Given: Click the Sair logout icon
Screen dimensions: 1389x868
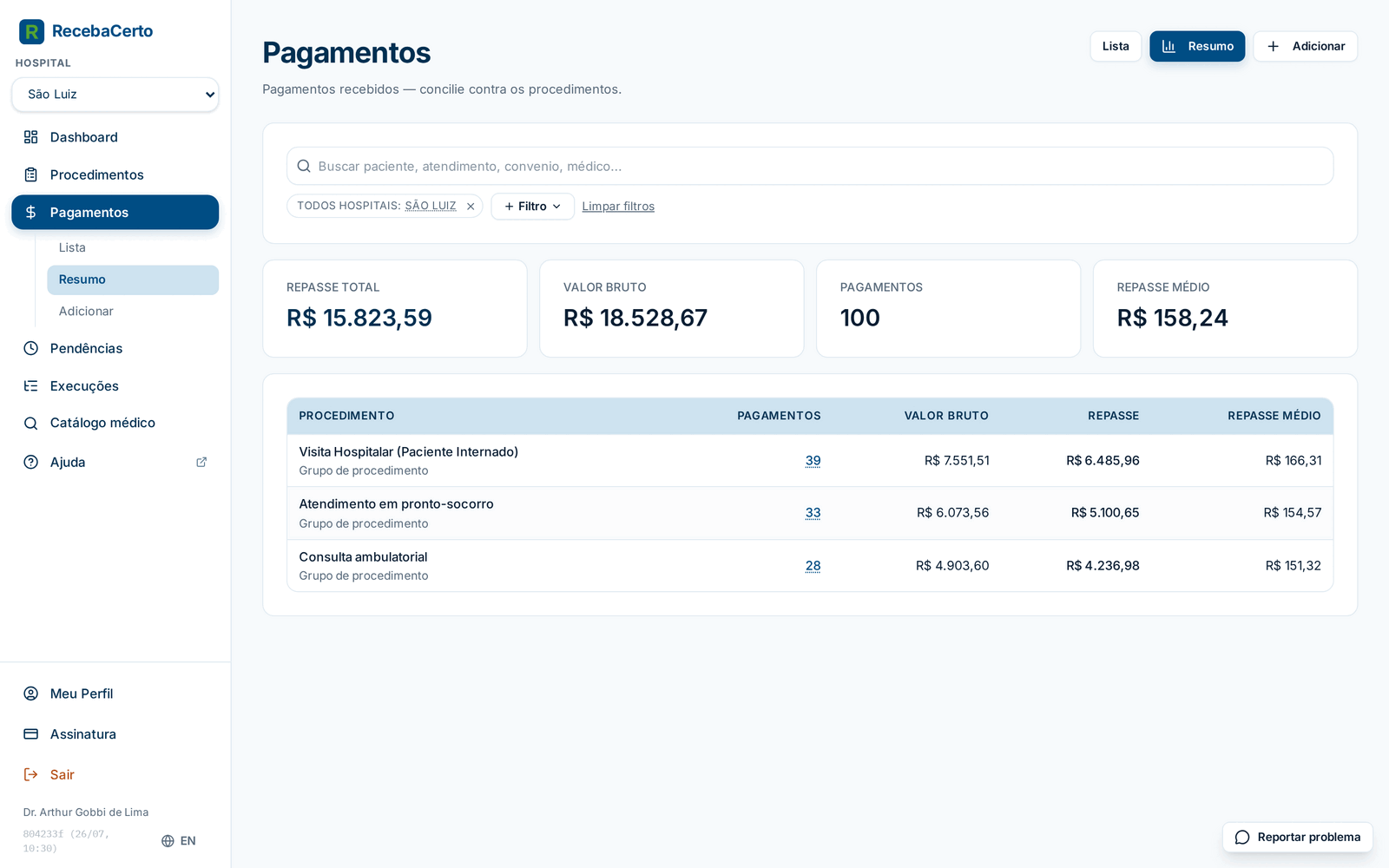Looking at the screenshot, I should 31,774.
